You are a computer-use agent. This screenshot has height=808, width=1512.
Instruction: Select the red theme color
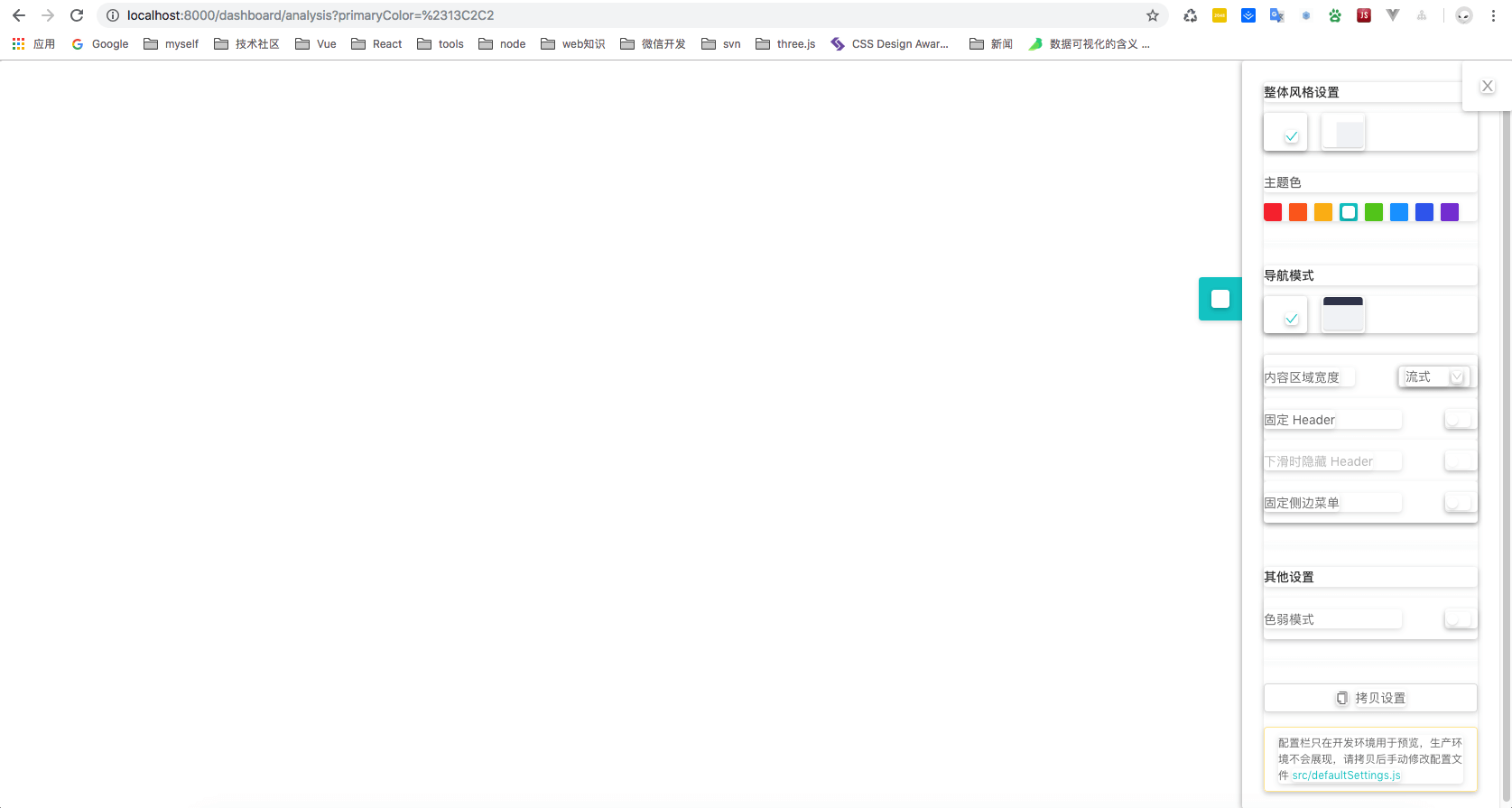click(x=1273, y=212)
